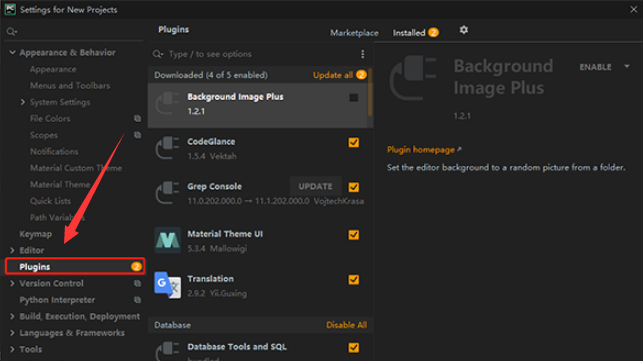Uncheck the Translation plugin checkbox

click(x=353, y=279)
